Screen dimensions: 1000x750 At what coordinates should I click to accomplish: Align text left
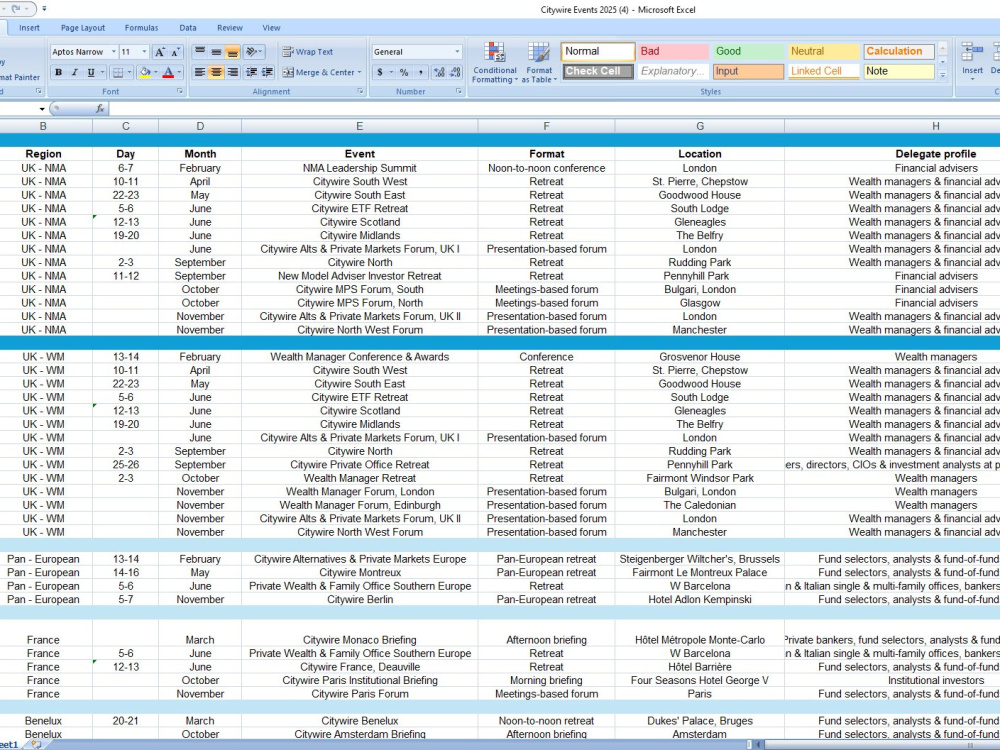pyautogui.click(x=200, y=73)
